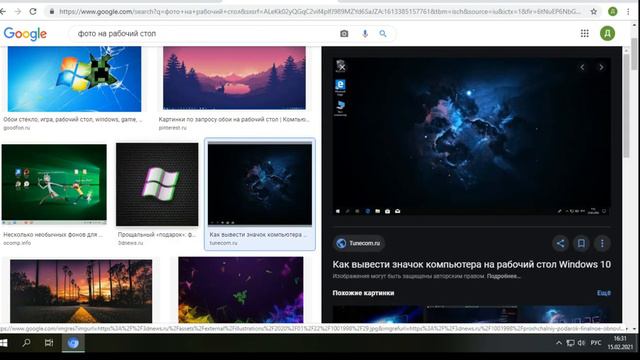Click the goodfon.ru source text

17,128
